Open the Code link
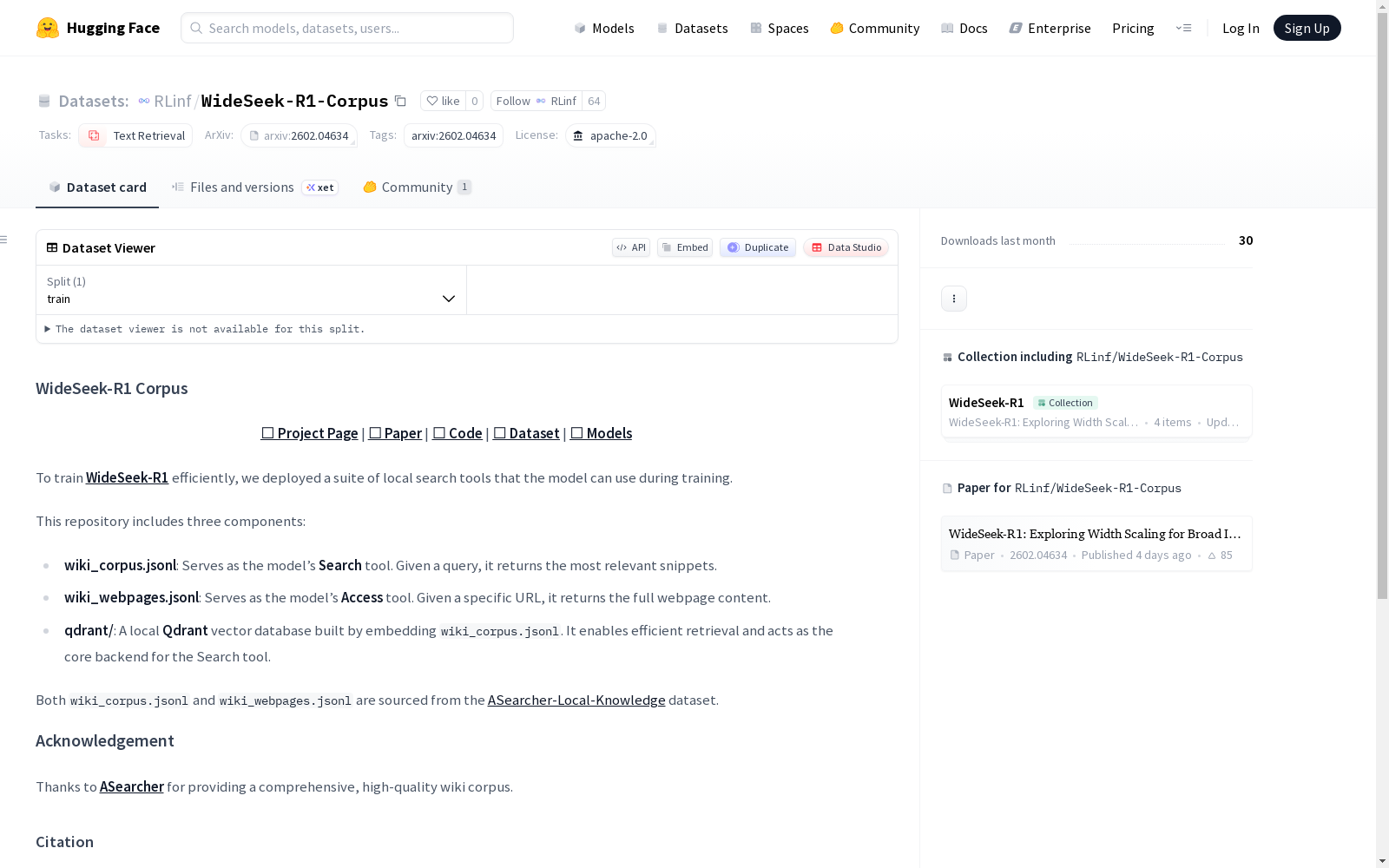Viewport: 1389px width, 868px height. pos(458,433)
